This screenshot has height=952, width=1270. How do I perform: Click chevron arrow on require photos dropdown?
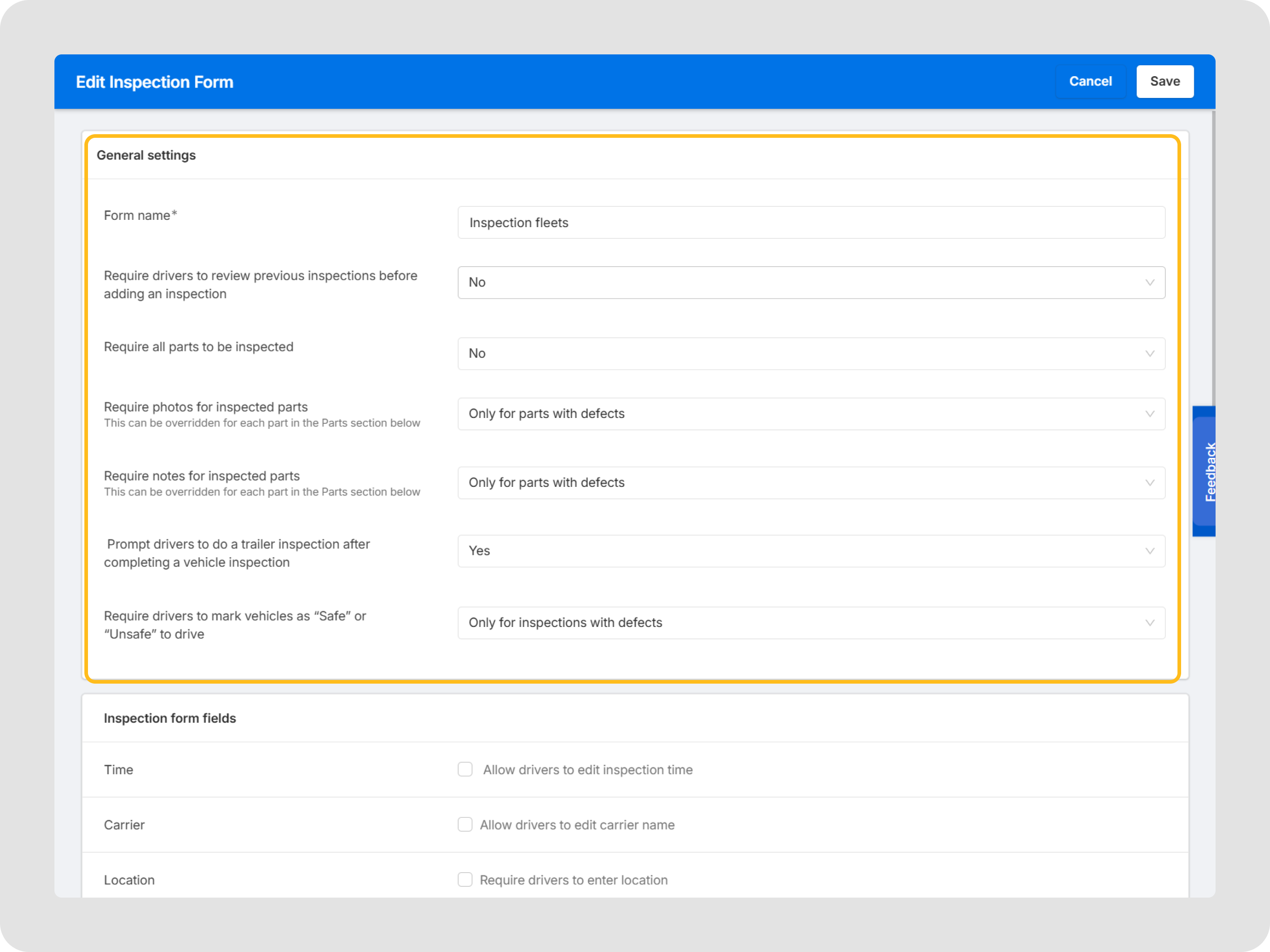(1149, 414)
